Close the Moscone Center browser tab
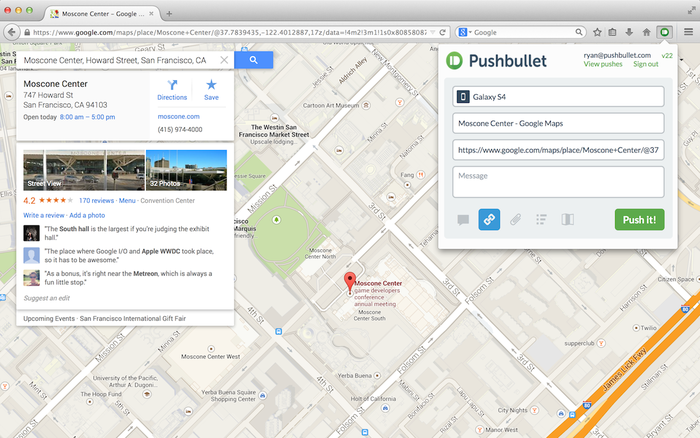Screen dimensions: 700x438 [x=151, y=13]
